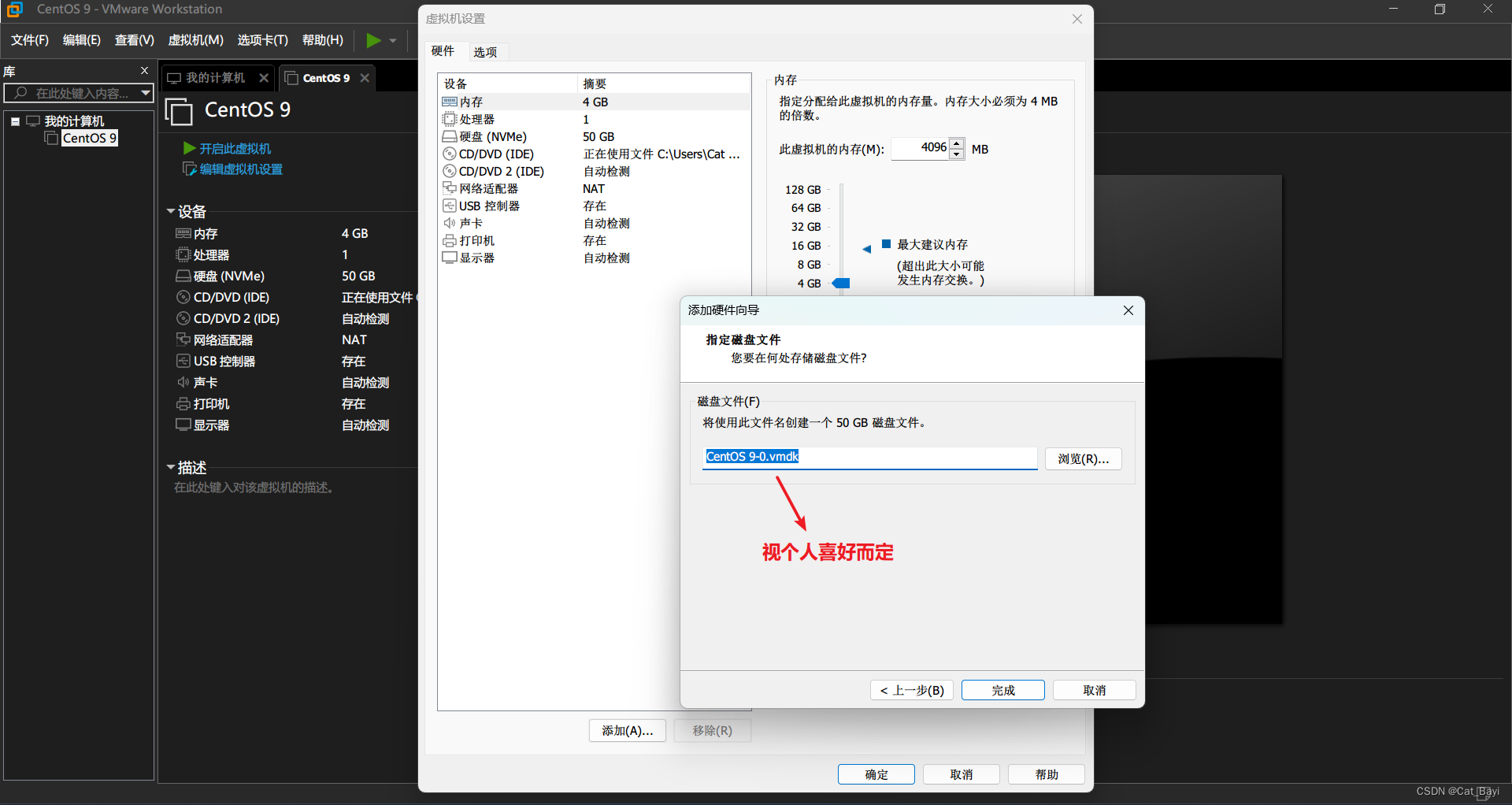
Task: Click the VMware Workstation logo in title bar
Action: [14, 9]
